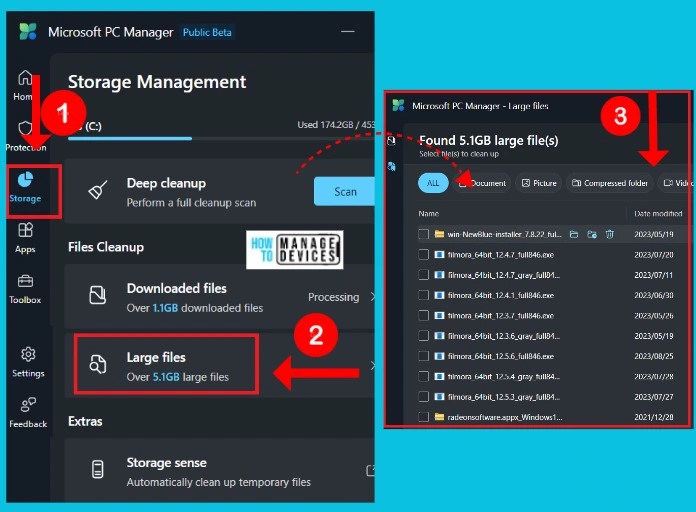Select the filmora_64bit_12.5.6_full846.exe row name
696x512 pixels.
point(501,356)
